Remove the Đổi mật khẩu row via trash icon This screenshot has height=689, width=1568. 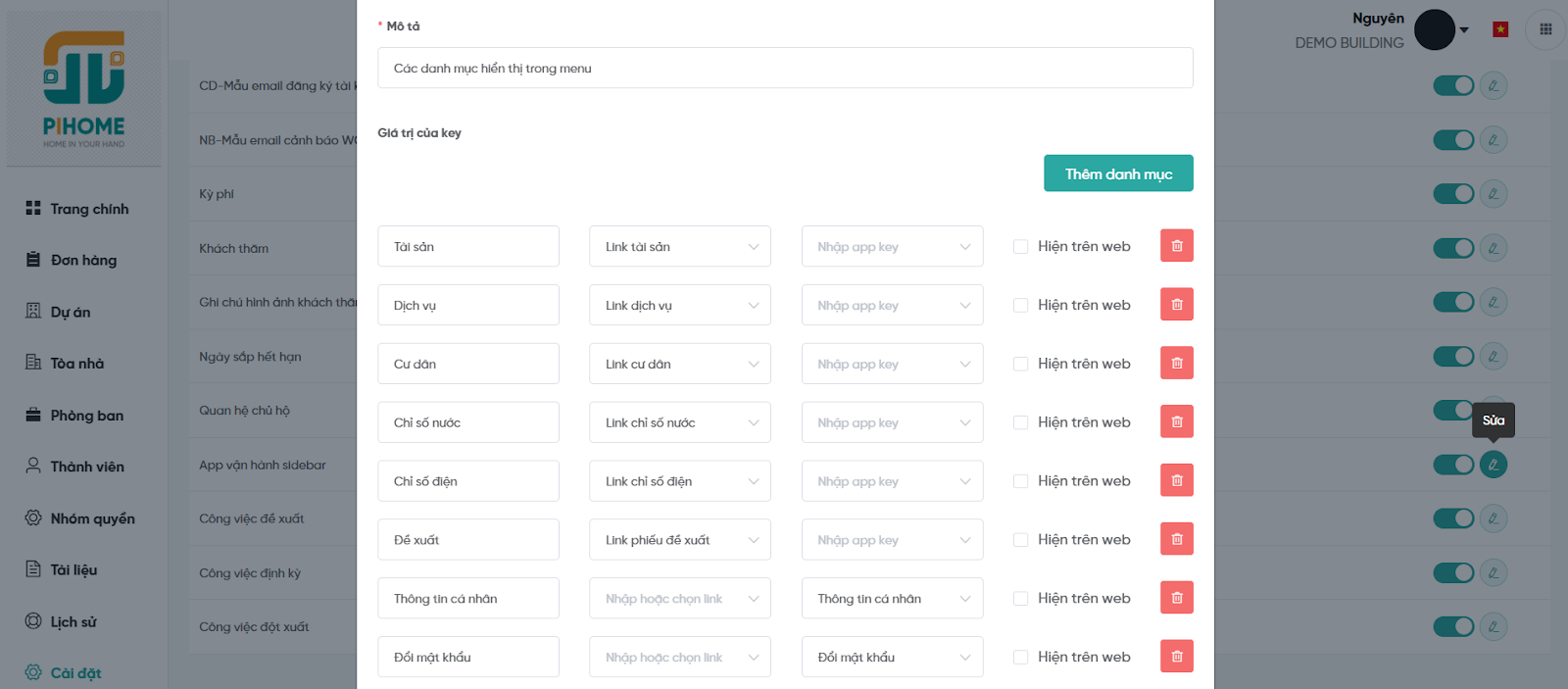(1176, 657)
